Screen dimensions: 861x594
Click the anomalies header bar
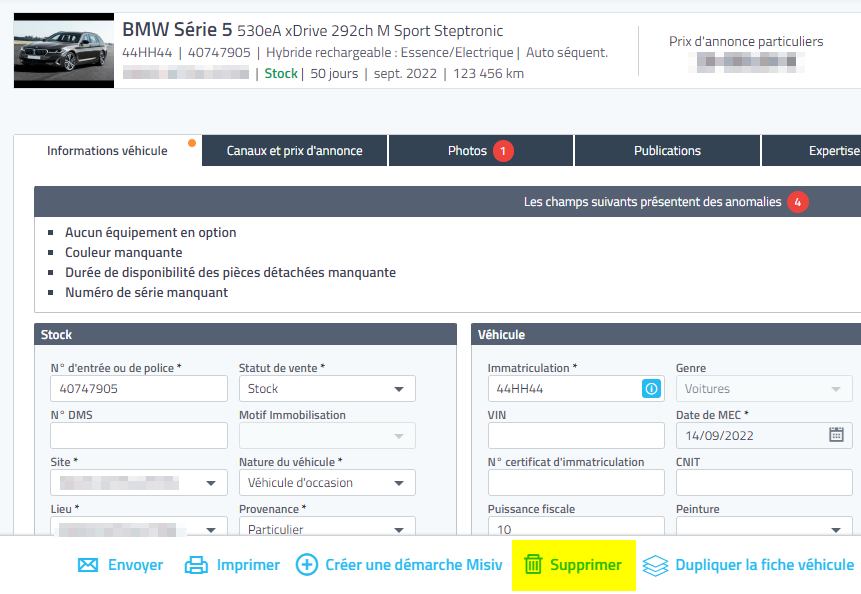(448, 202)
